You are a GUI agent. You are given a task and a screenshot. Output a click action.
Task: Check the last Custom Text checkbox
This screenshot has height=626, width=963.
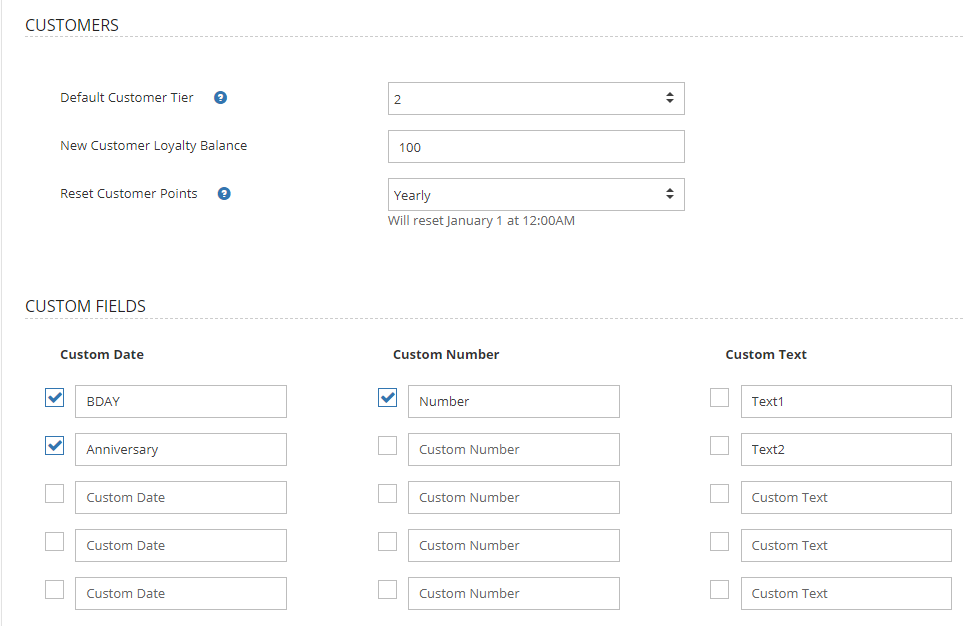[719, 589]
